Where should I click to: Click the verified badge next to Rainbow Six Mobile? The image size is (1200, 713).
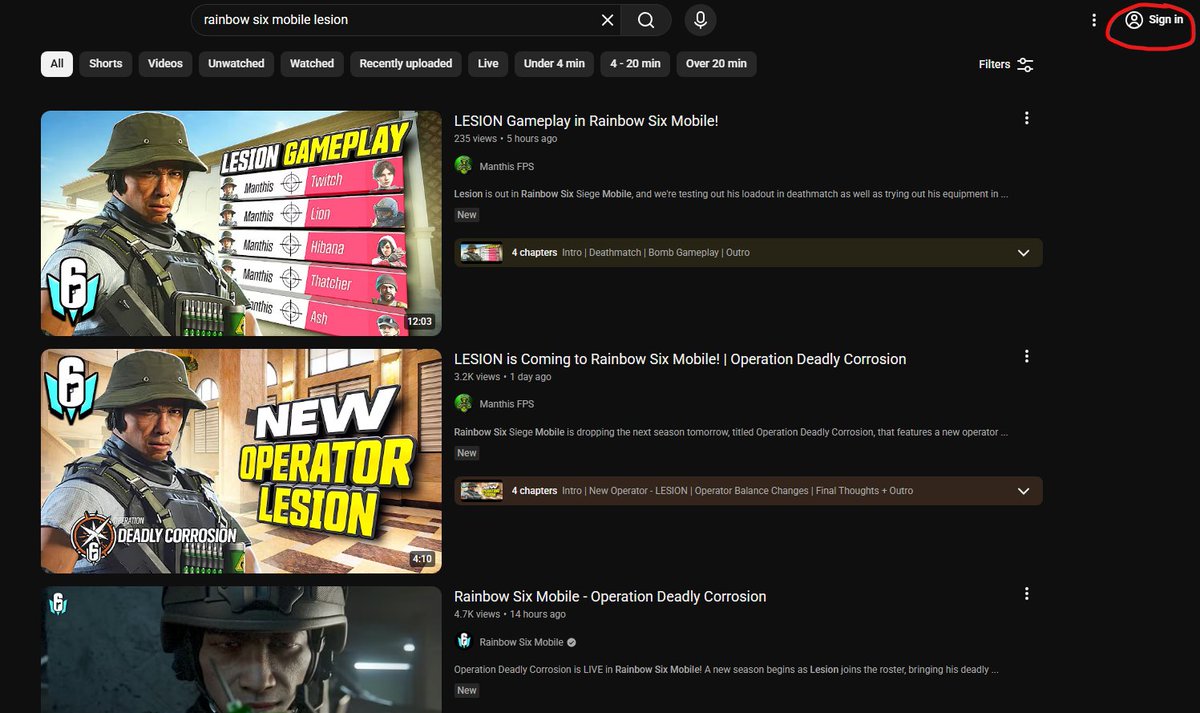[571, 643]
